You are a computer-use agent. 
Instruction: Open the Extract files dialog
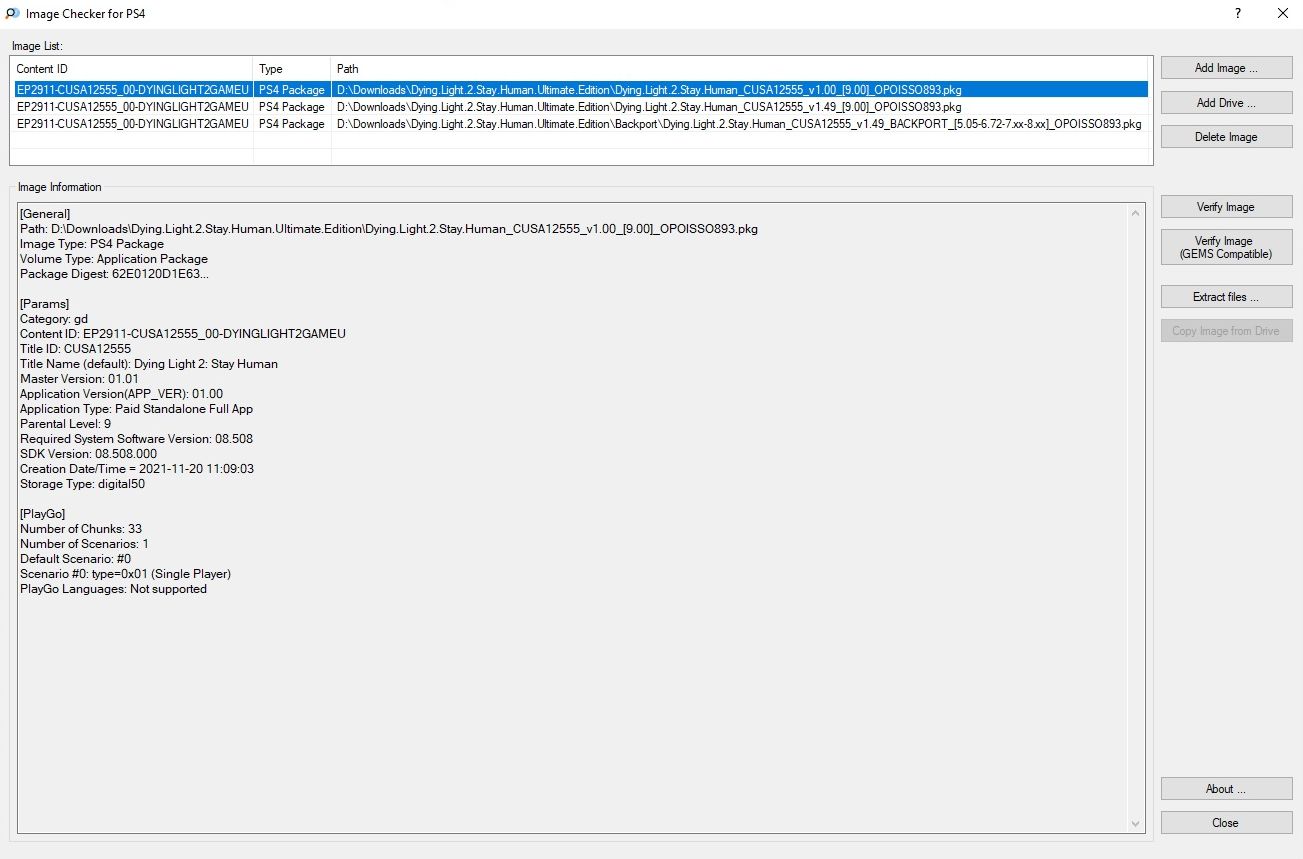click(1226, 297)
